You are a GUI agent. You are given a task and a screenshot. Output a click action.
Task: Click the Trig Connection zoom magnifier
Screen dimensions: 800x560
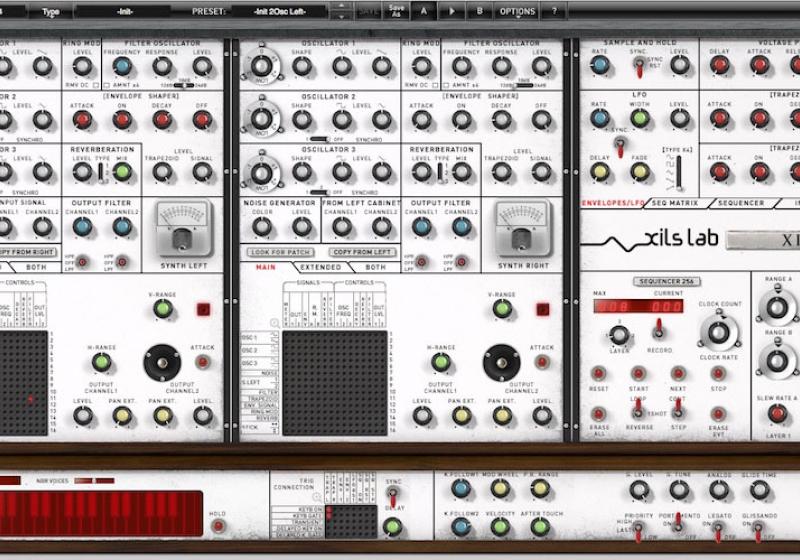(x=317, y=496)
